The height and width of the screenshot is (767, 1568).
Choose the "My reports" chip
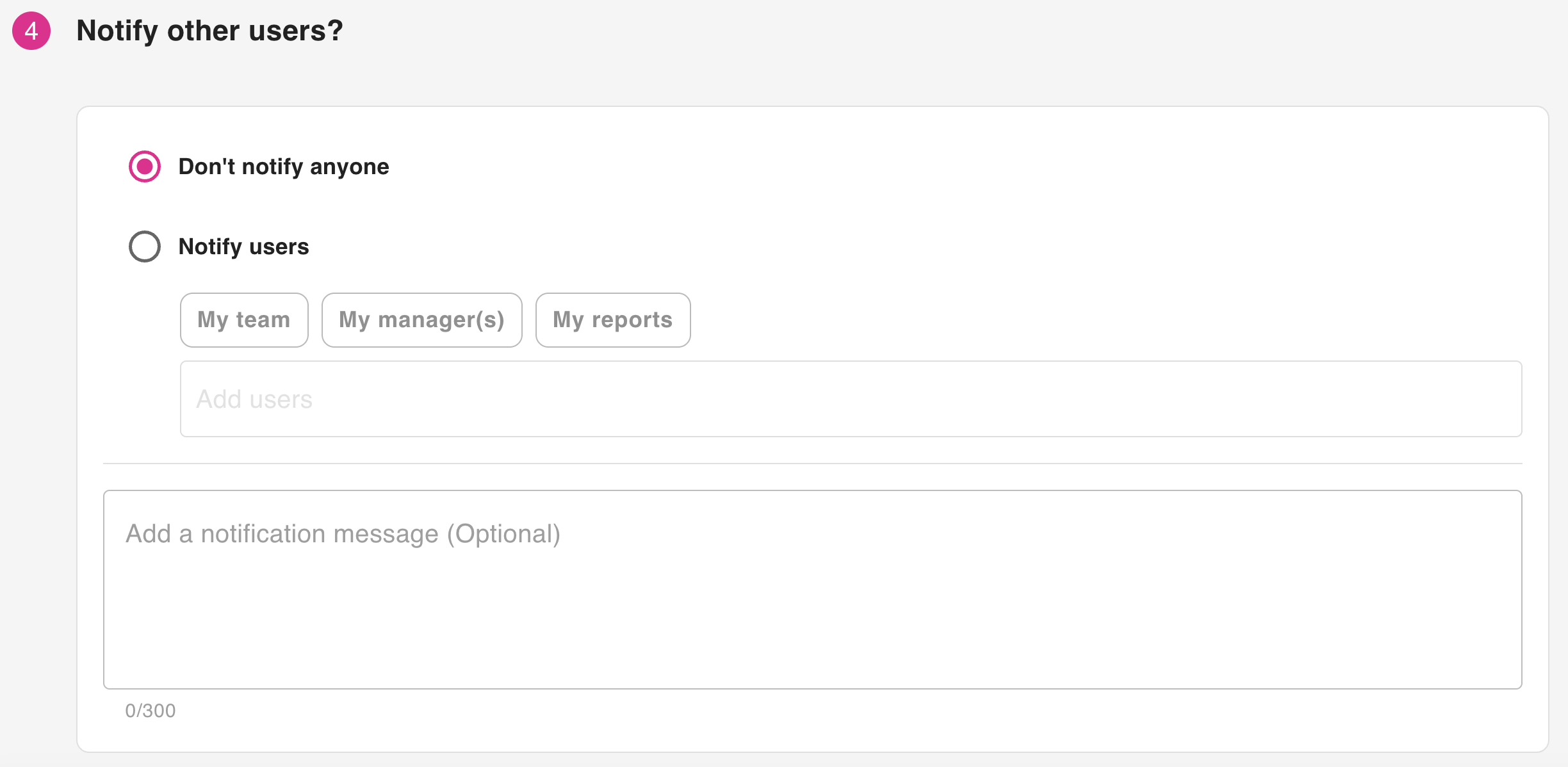(613, 320)
